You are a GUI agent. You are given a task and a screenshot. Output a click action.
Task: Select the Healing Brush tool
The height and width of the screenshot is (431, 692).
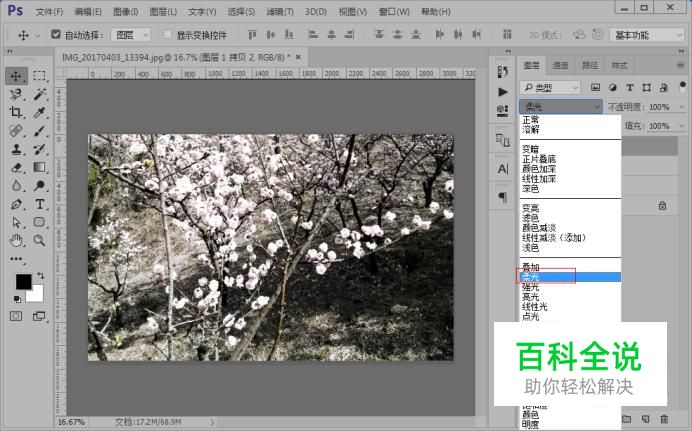point(16,131)
